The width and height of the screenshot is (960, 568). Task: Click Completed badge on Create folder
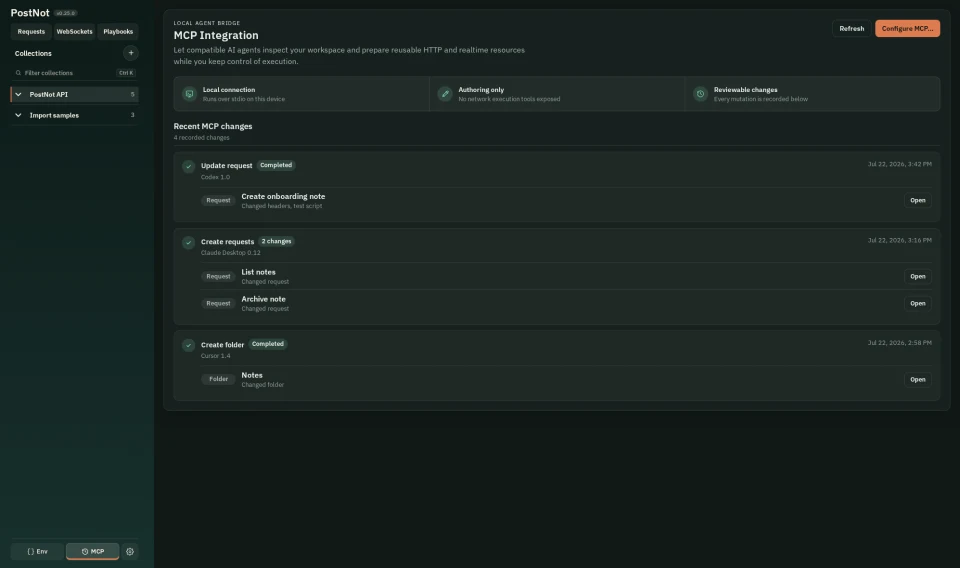click(x=268, y=344)
